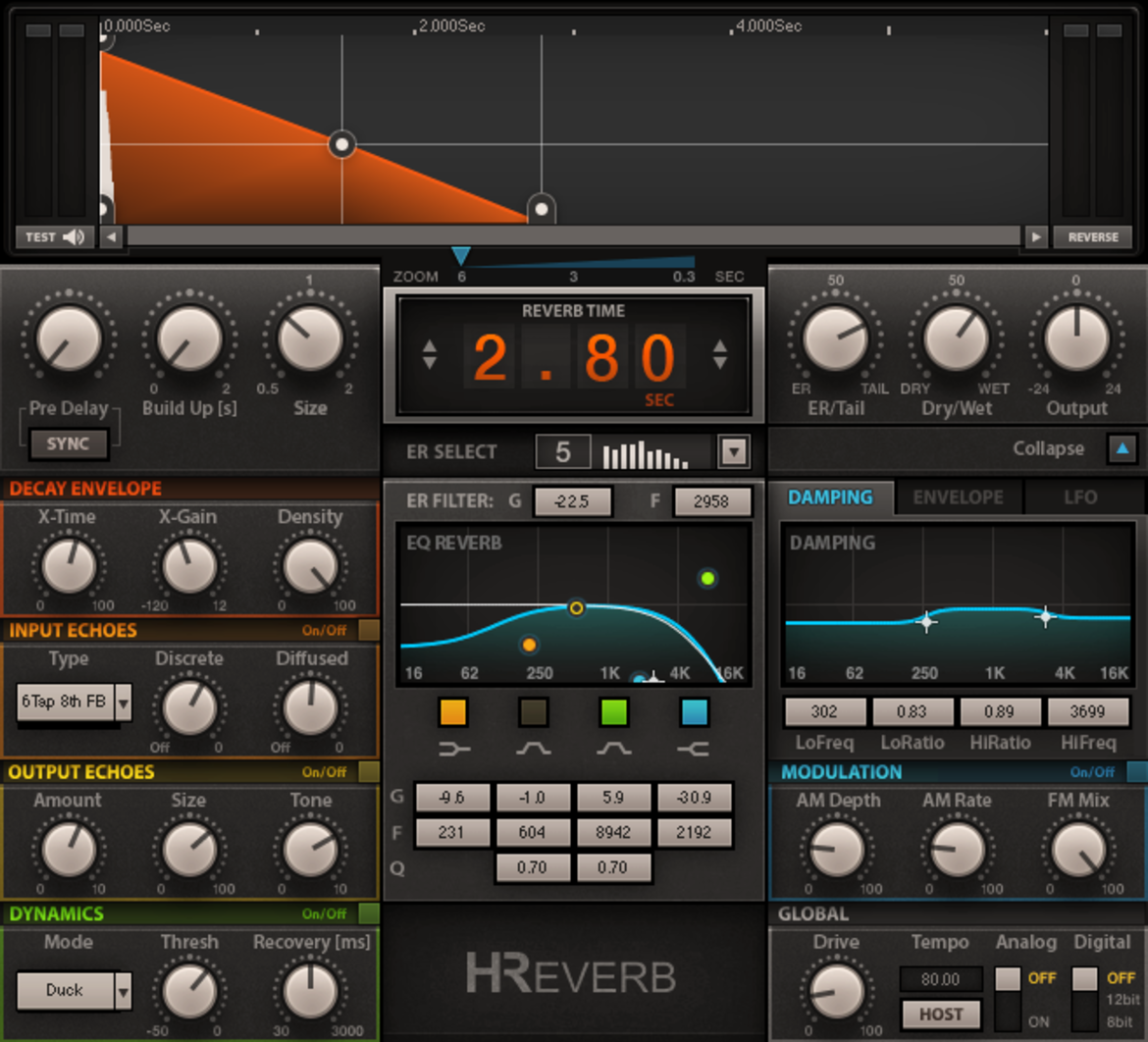Image resolution: width=1148 pixels, height=1042 pixels.
Task: Toggle Dynamics On/Off switch
Action: tap(369, 913)
